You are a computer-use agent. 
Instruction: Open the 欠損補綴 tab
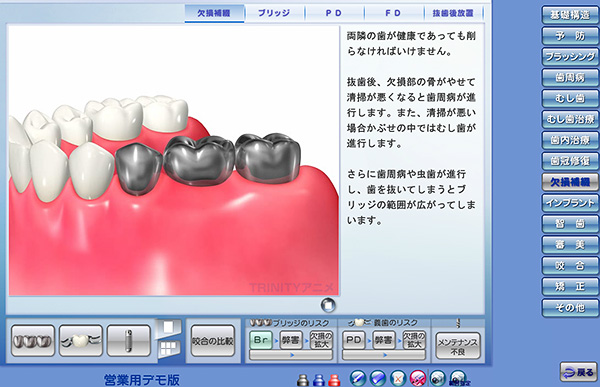coord(214,13)
